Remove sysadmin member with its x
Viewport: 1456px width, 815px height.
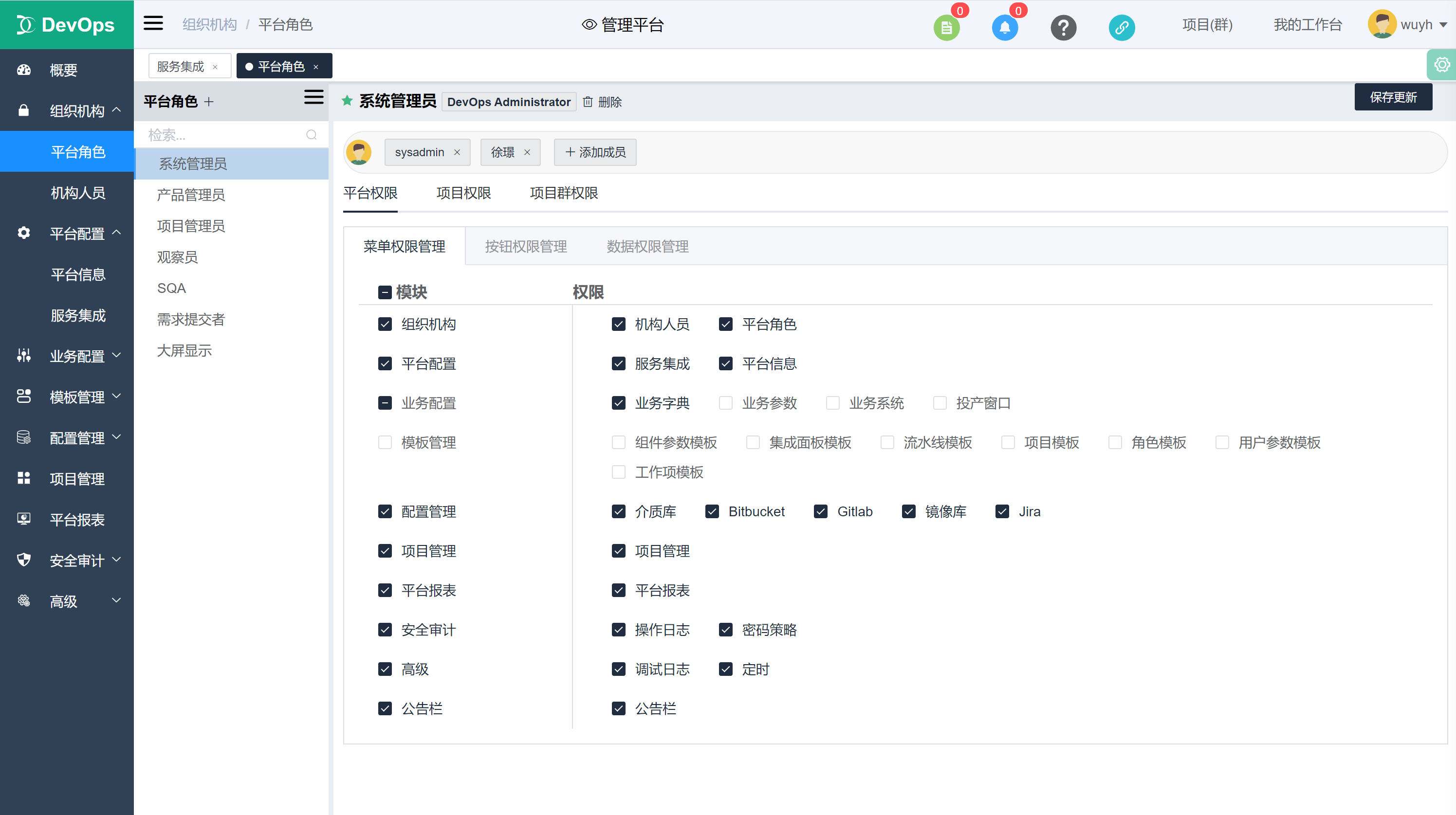coord(457,152)
